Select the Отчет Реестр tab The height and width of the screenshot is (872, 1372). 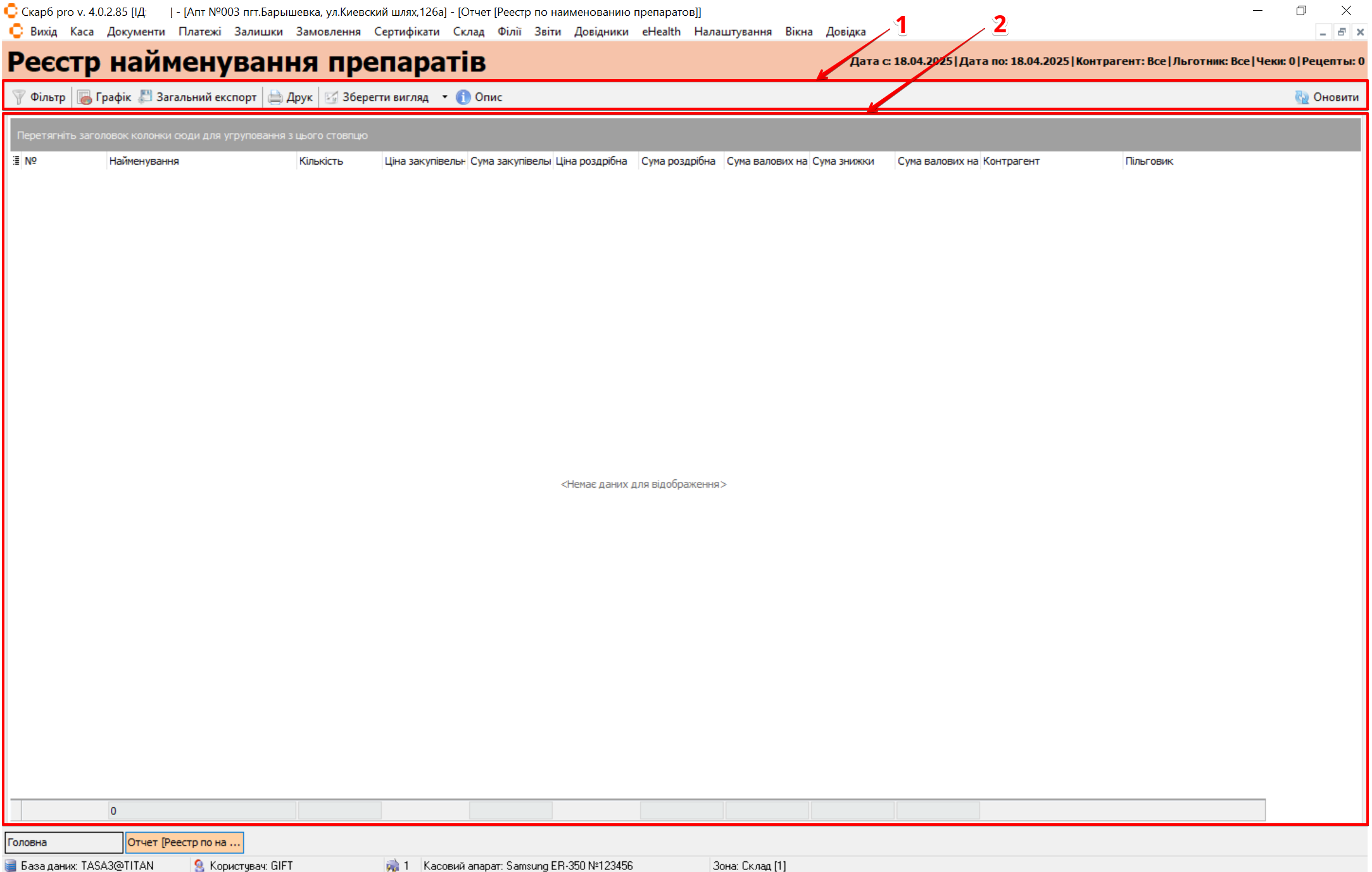tap(184, 842)
